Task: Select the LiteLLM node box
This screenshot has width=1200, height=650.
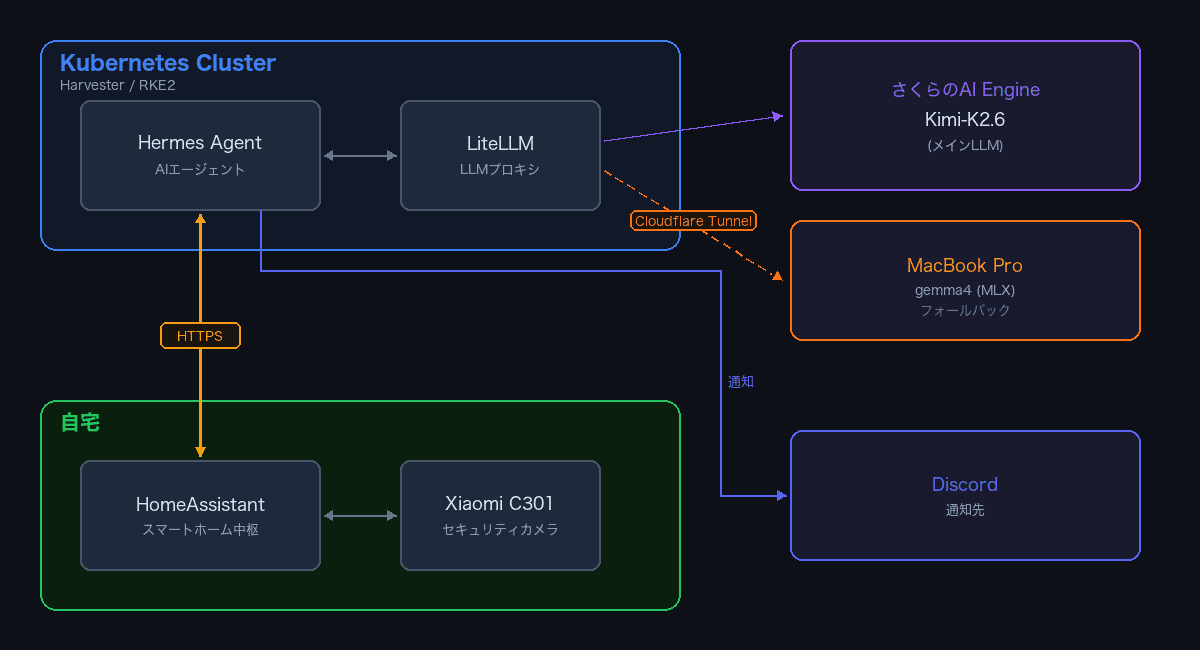Action: pyautogui.click(x=500, y=155)
